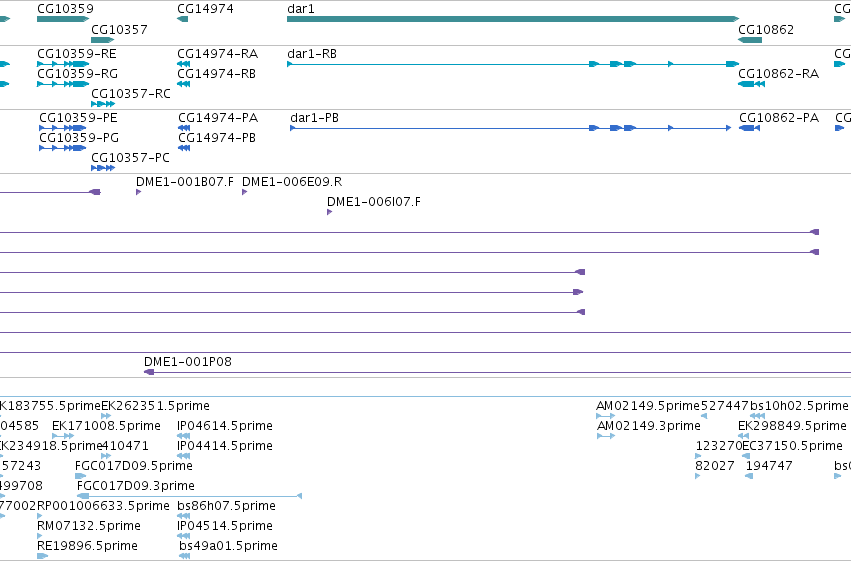The width and height of the screenshot is (851, 561).
Task: Select the dar1 gene span bar
Action: point(513,19)
